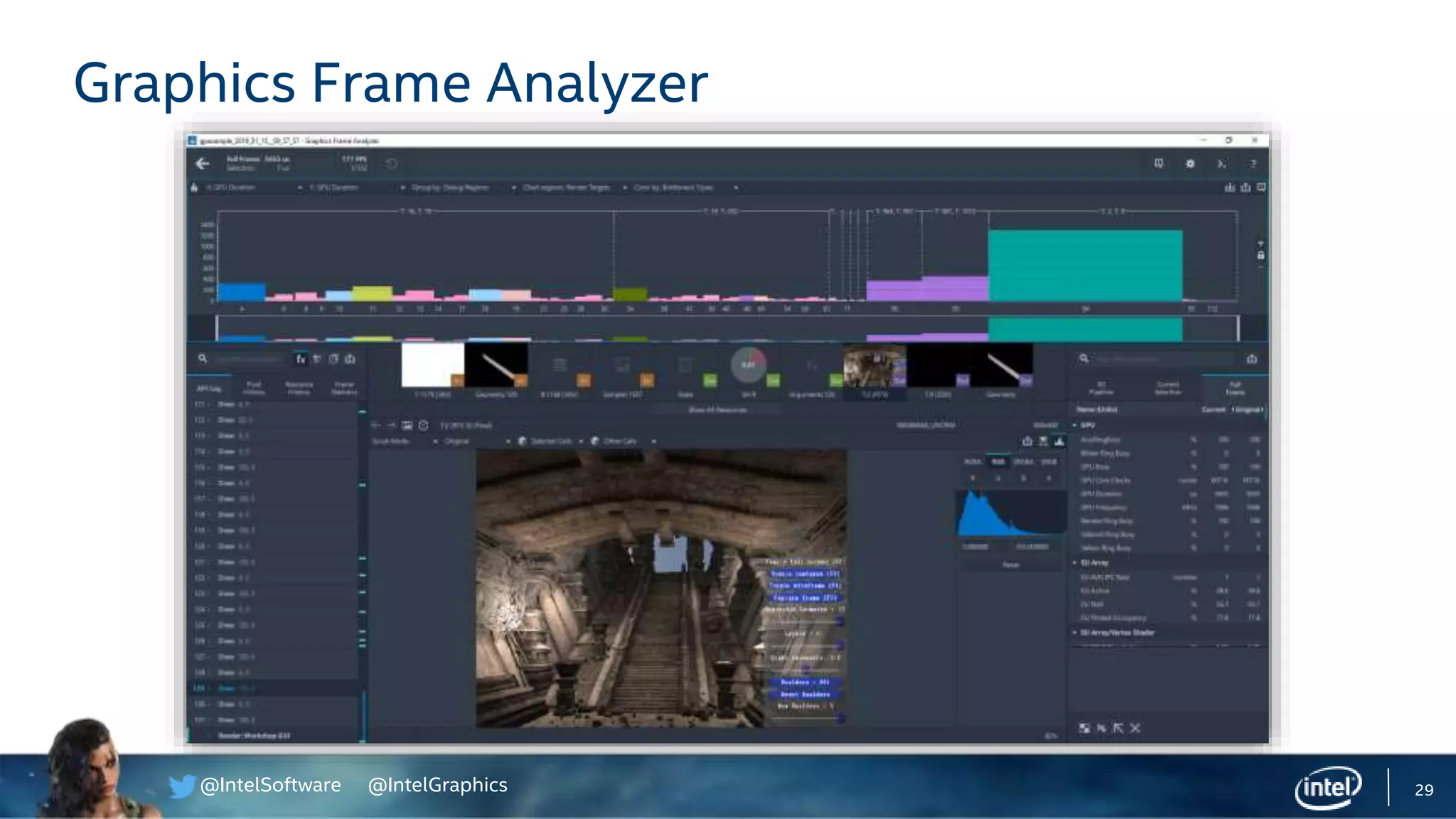1456x819 pixels.
Task: Open Group by Debug Regions dropdown
Action: (464, 188)
